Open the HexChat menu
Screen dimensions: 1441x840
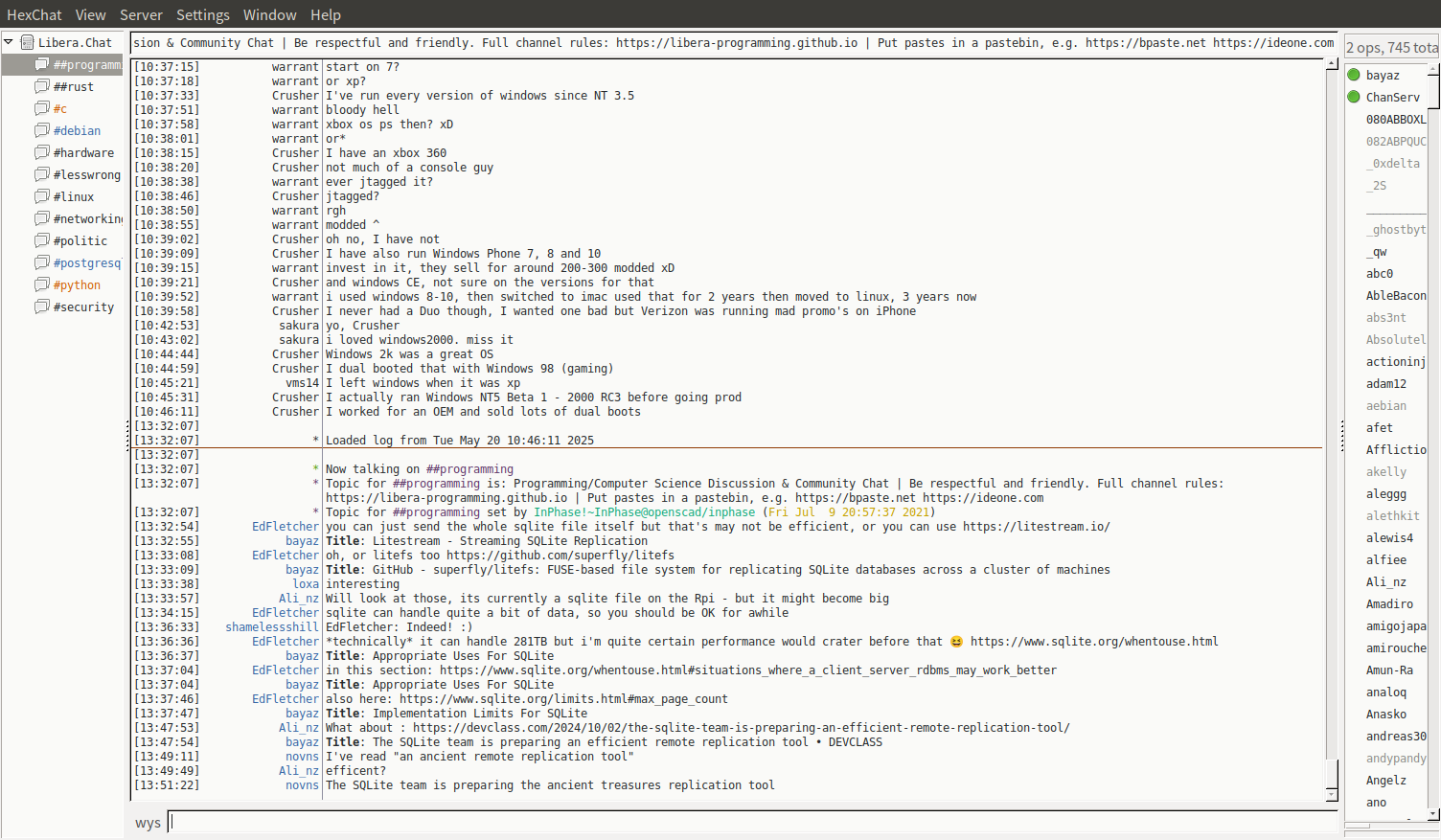point(34,14)
